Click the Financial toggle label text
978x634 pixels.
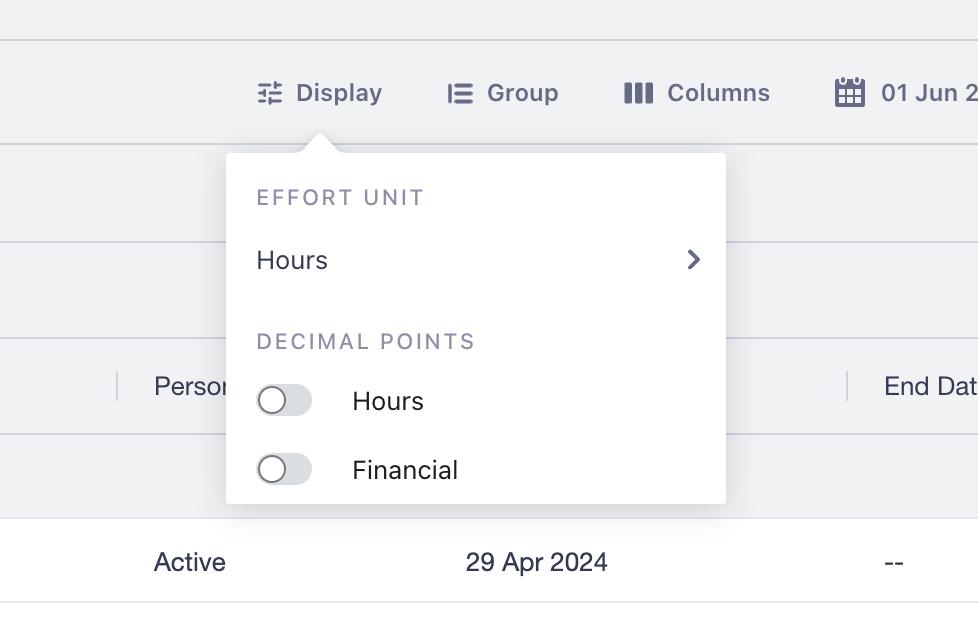405,470
